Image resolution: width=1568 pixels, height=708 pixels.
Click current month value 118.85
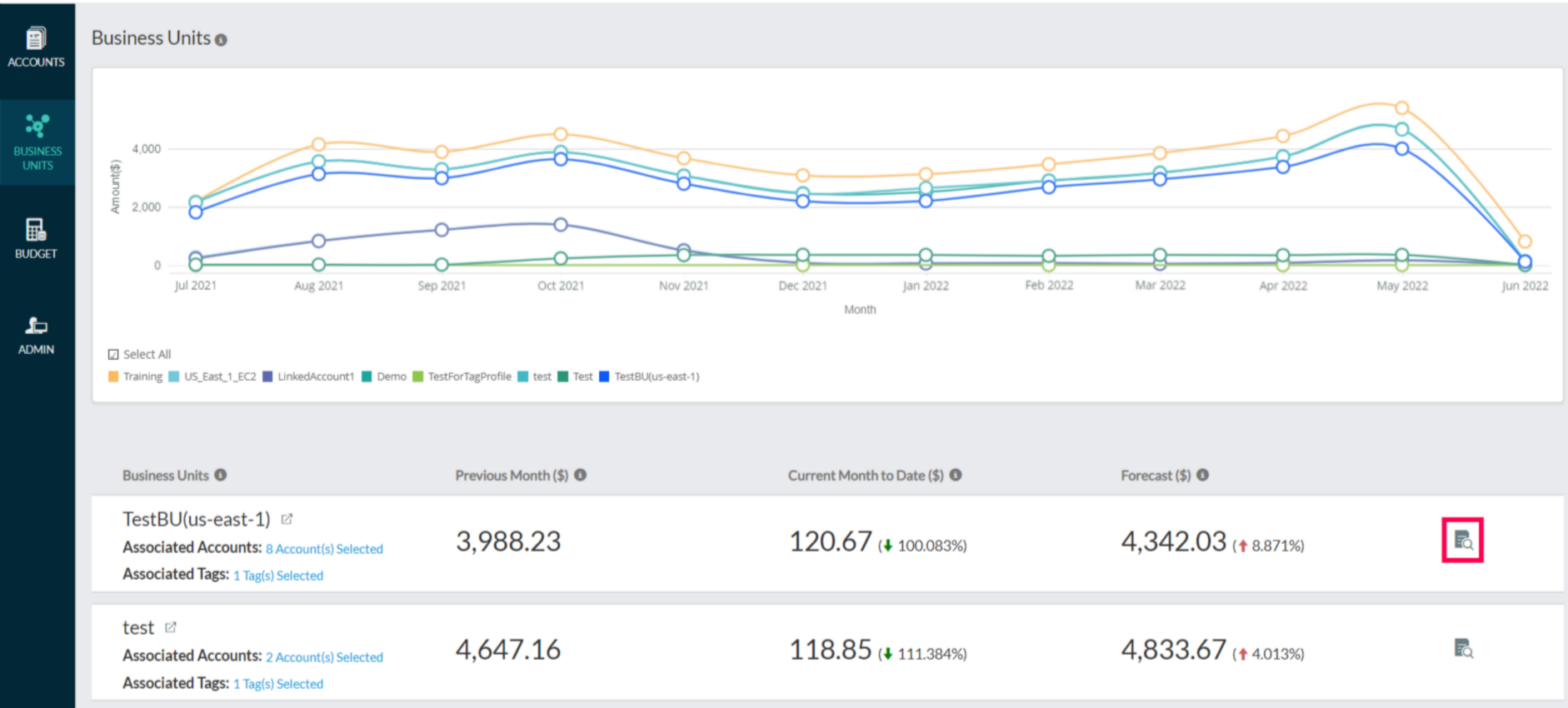click(831, 651)
